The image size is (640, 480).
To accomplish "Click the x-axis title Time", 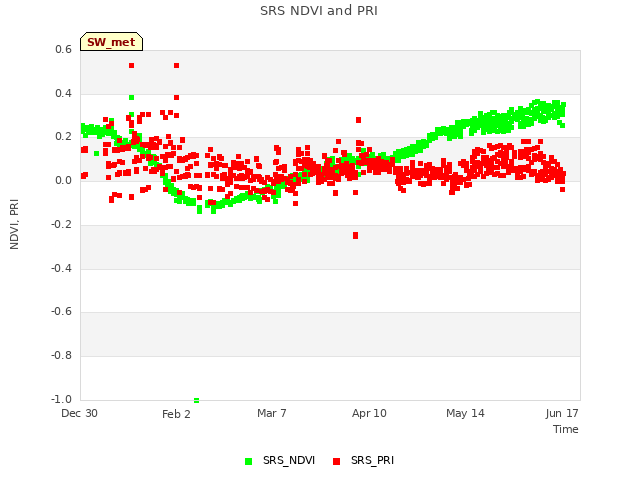I will coord(566,429).
